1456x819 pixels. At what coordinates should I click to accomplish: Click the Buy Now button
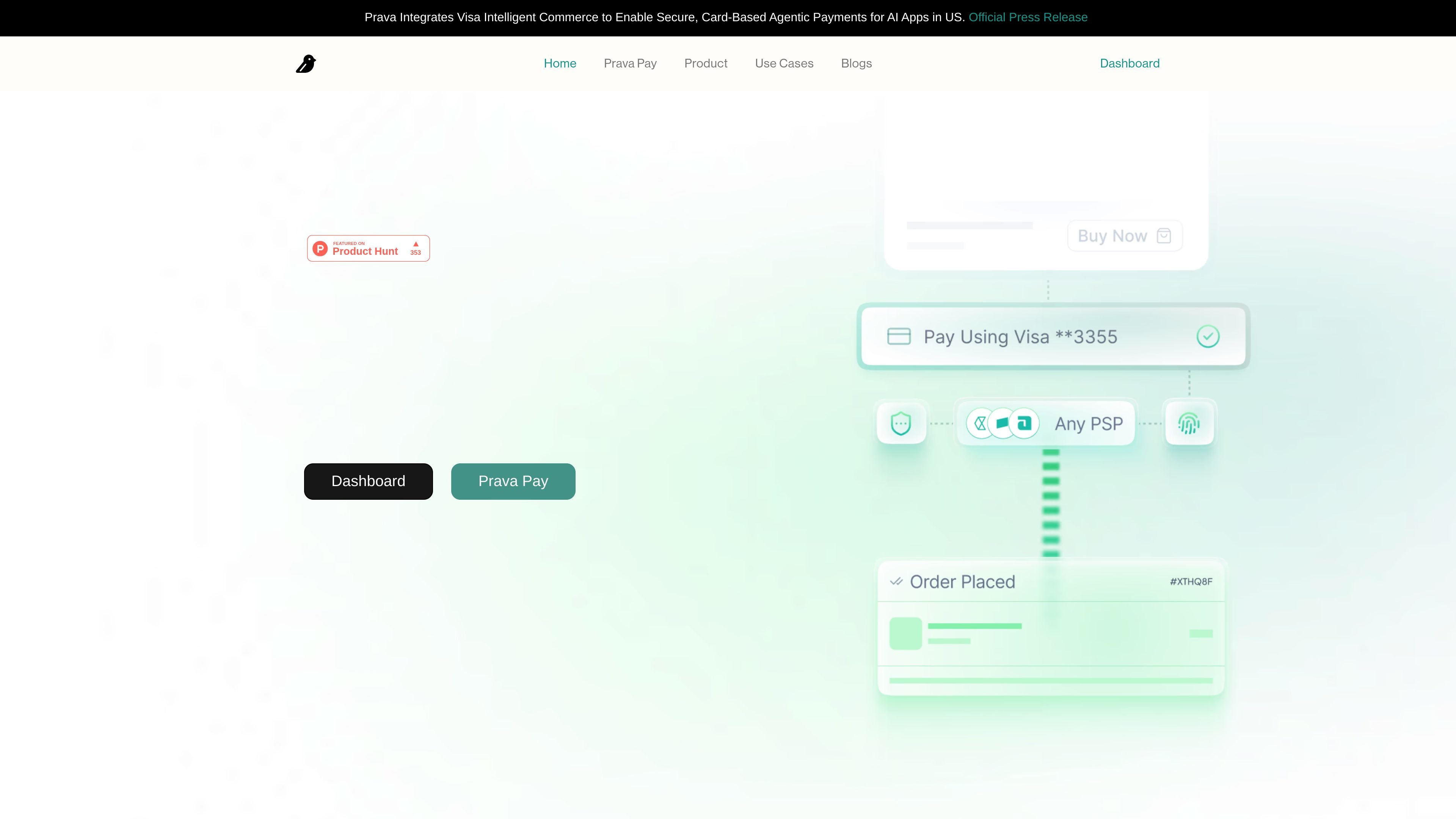(1125, 236)
